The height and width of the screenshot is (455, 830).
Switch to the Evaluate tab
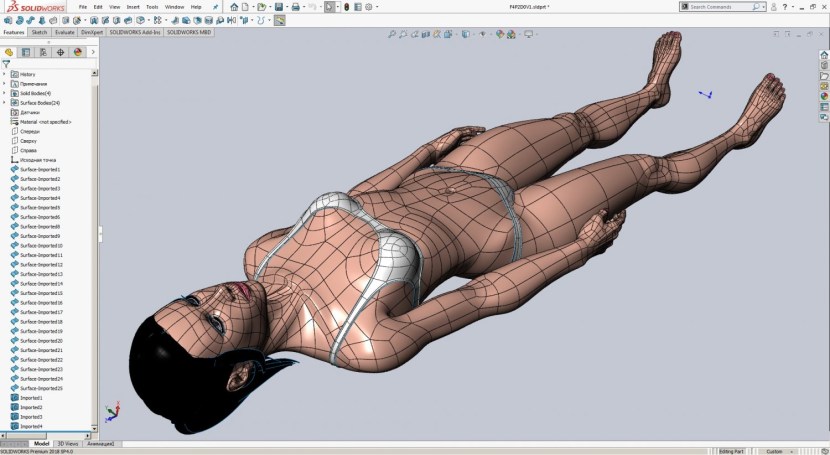[x=64, y=32]
